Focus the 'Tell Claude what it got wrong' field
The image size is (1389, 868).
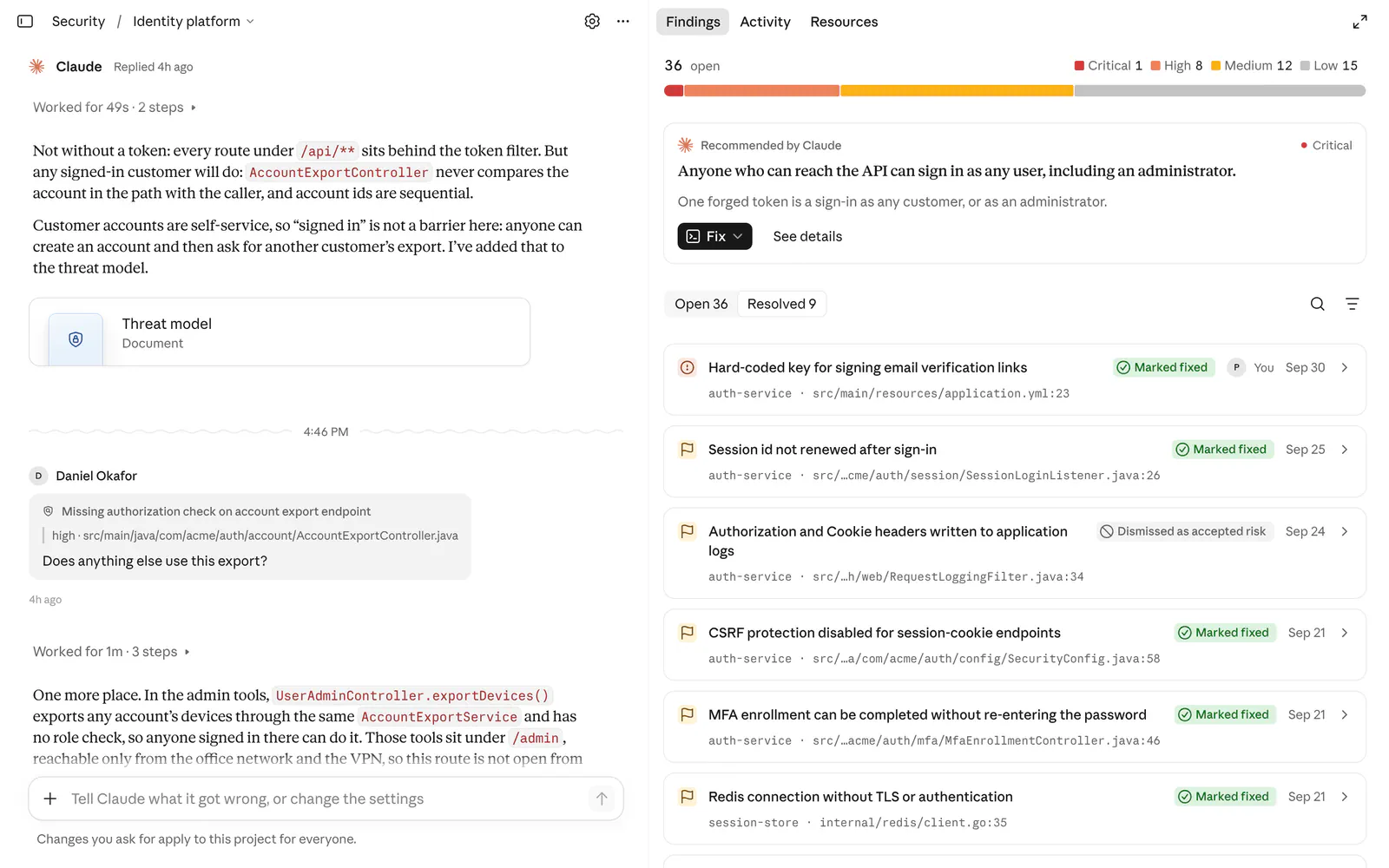326,799
